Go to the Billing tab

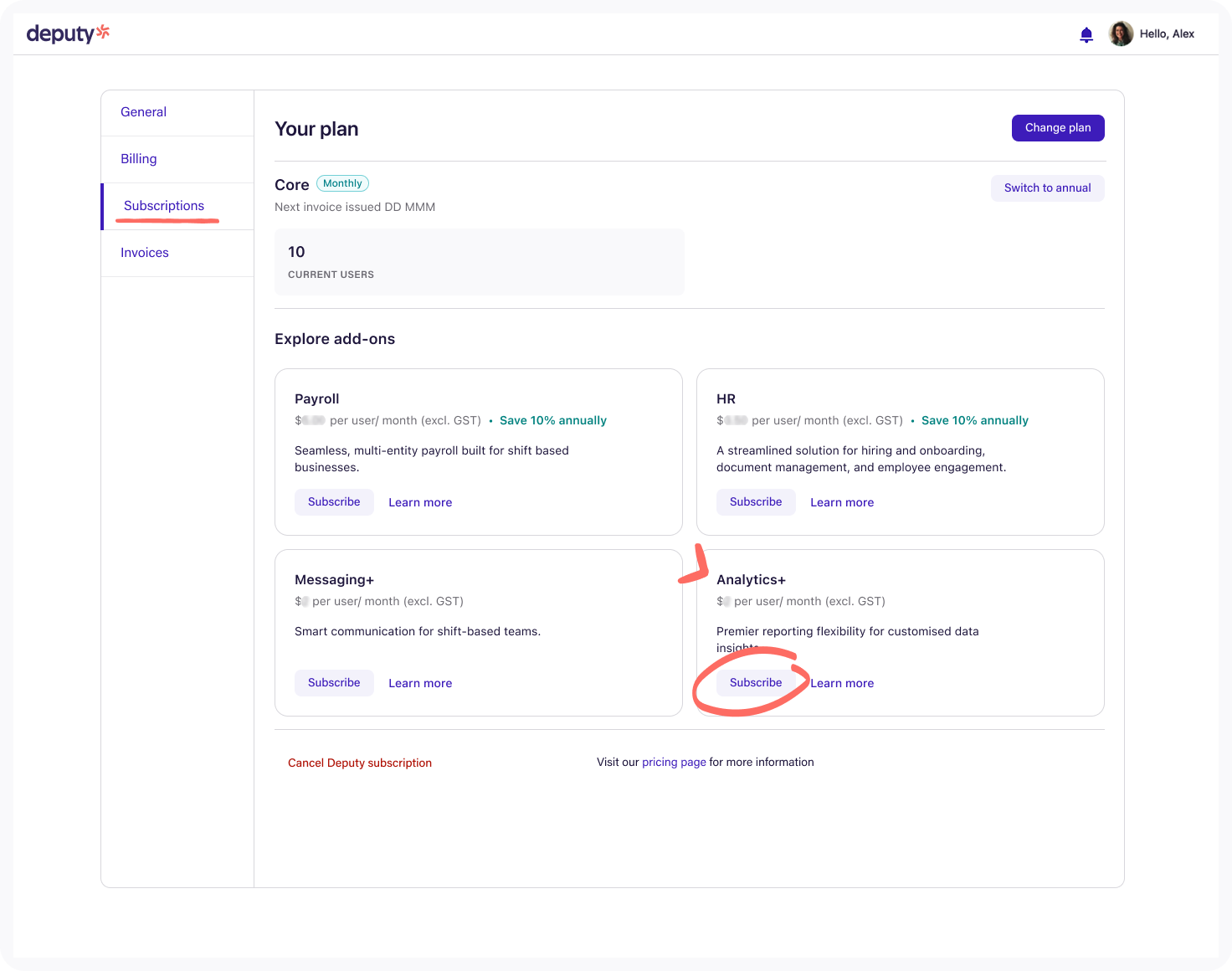(139, 159)
